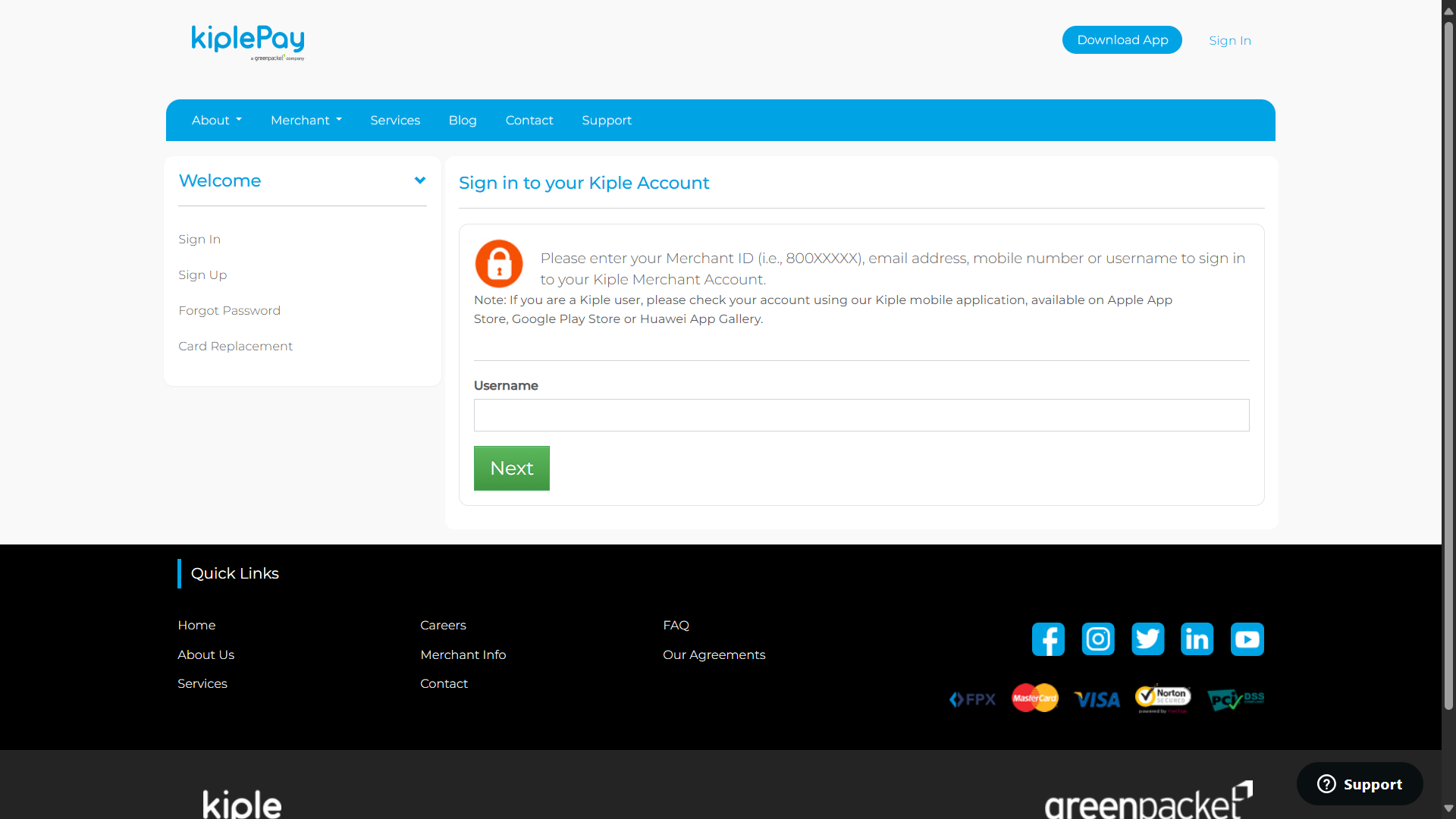Image resolution: width=1456 pixels, height=819 pixels.
Task: Open the Twitter social icon
Action: click(x=1147, y=639)
